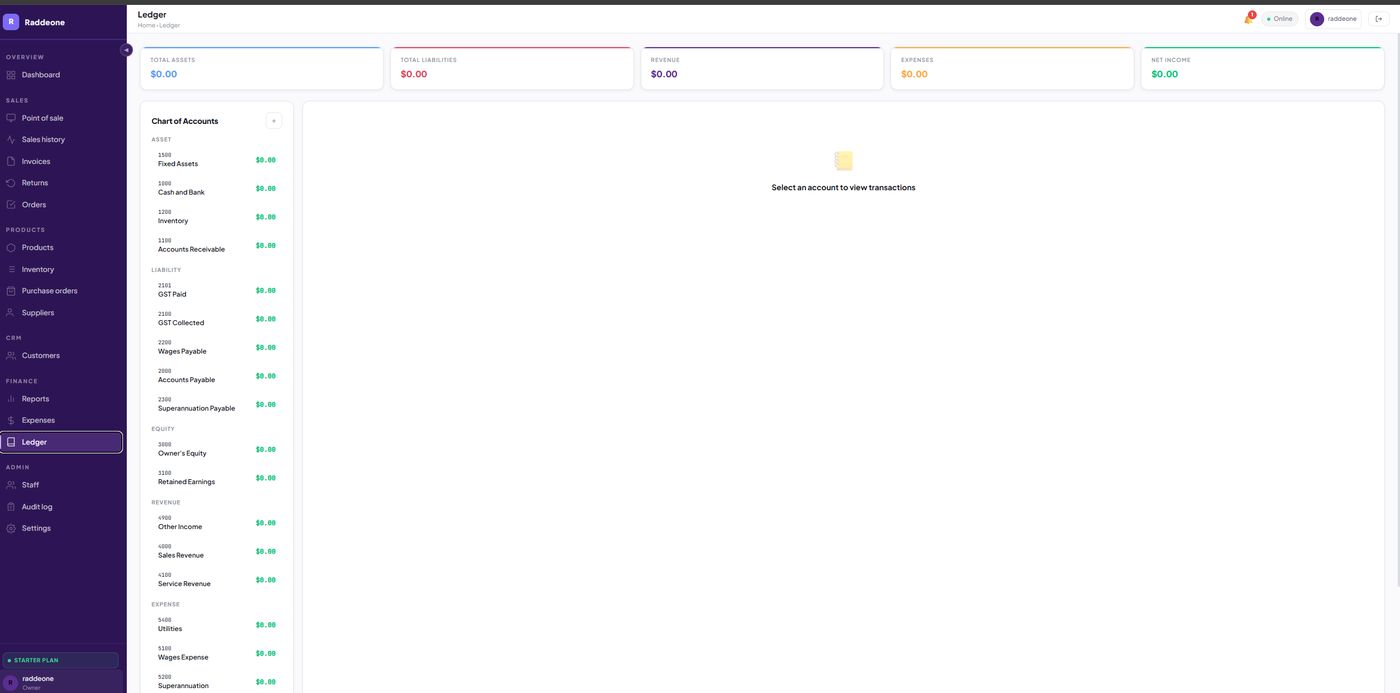Click the Total Assets summary card
Screen dimensions: 1400x693
pyautogui.click(x=262, y=68)
